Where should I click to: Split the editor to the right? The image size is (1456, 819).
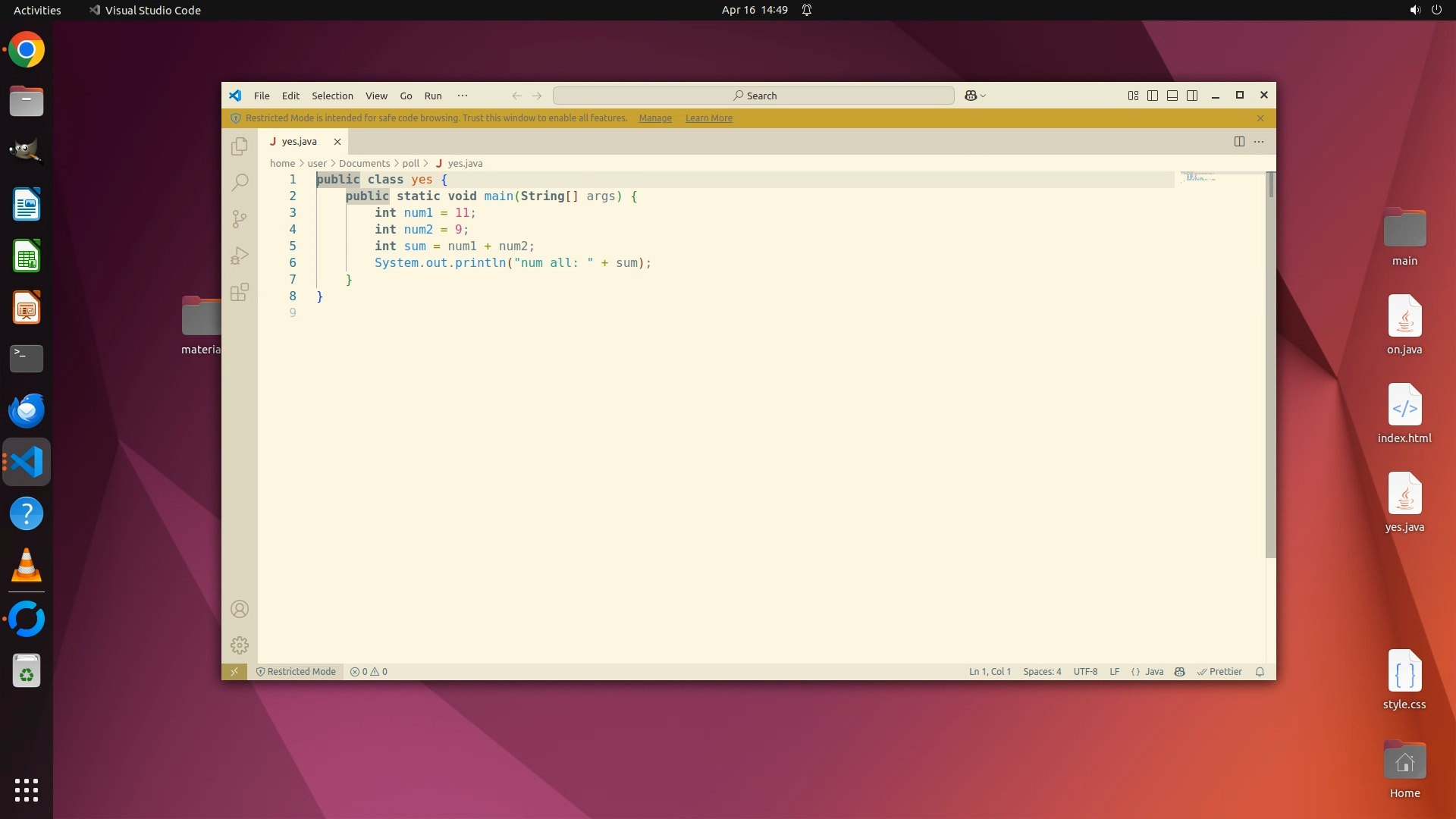pos(1239,142)
